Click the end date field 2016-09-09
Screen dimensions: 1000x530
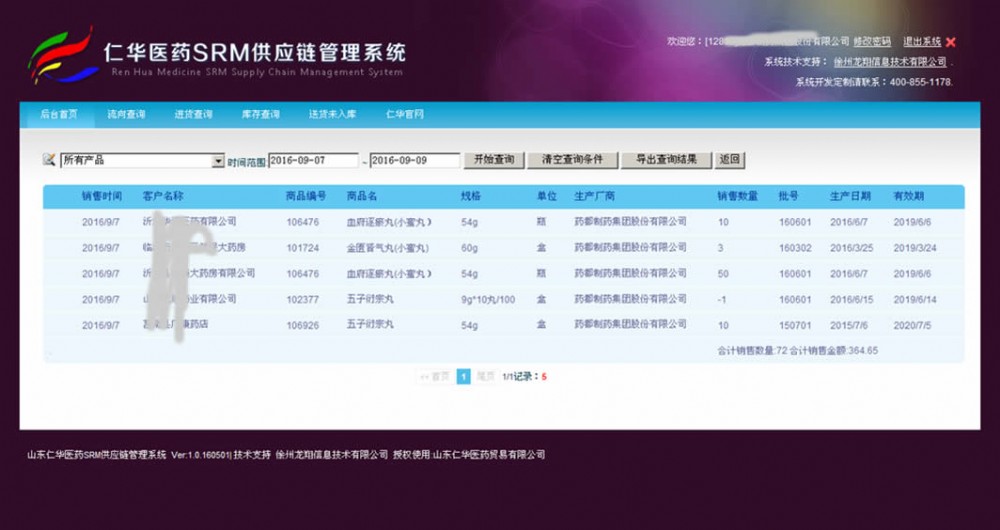(414, 160)
